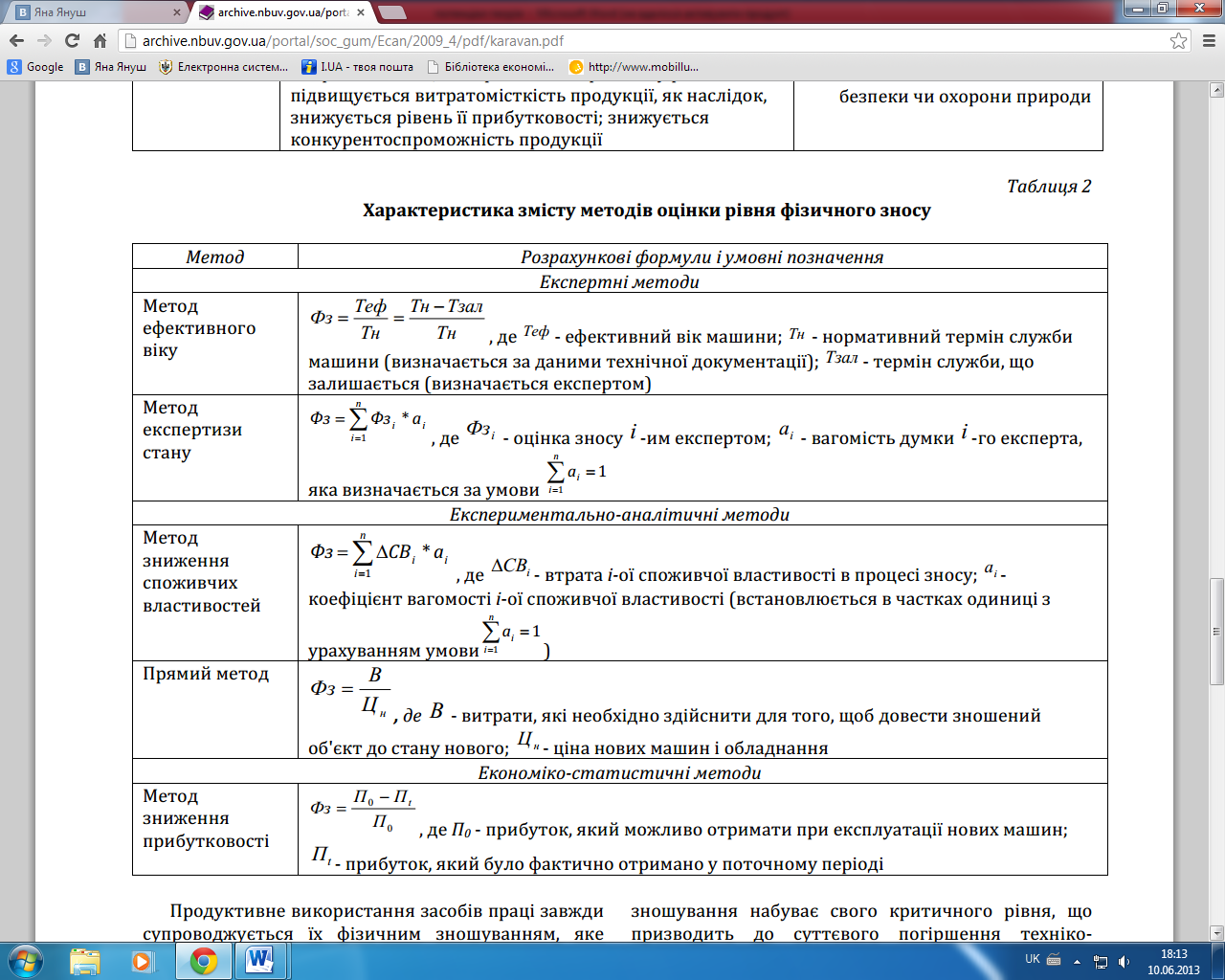Image resolution: width=1225 pixels, height=980 pixels.
Task: Reload the karavan.pdf page
Action: pyautogui.click(x=72, y=41)
